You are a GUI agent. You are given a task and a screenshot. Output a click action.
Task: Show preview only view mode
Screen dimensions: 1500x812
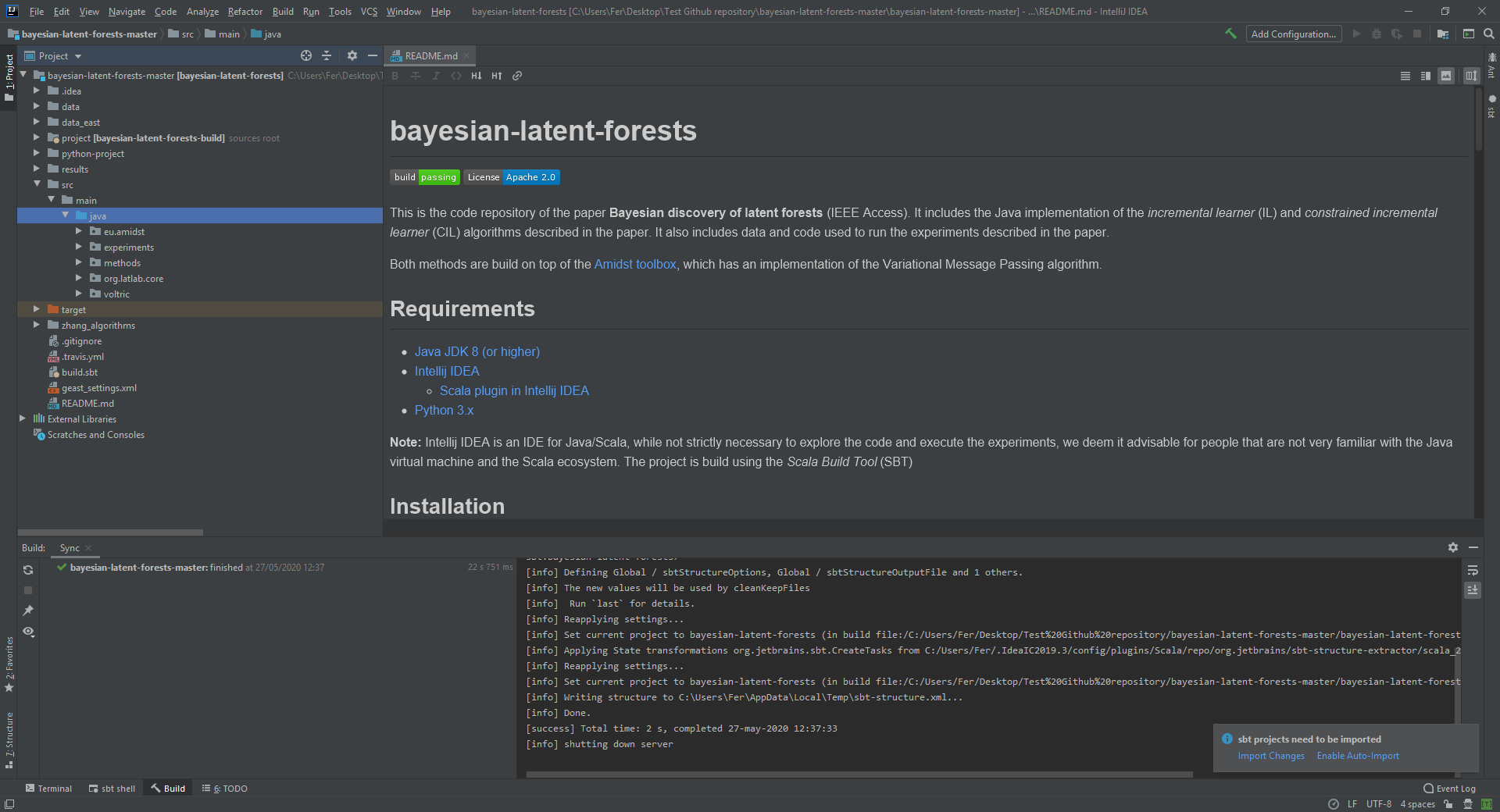coord(1446,76)
